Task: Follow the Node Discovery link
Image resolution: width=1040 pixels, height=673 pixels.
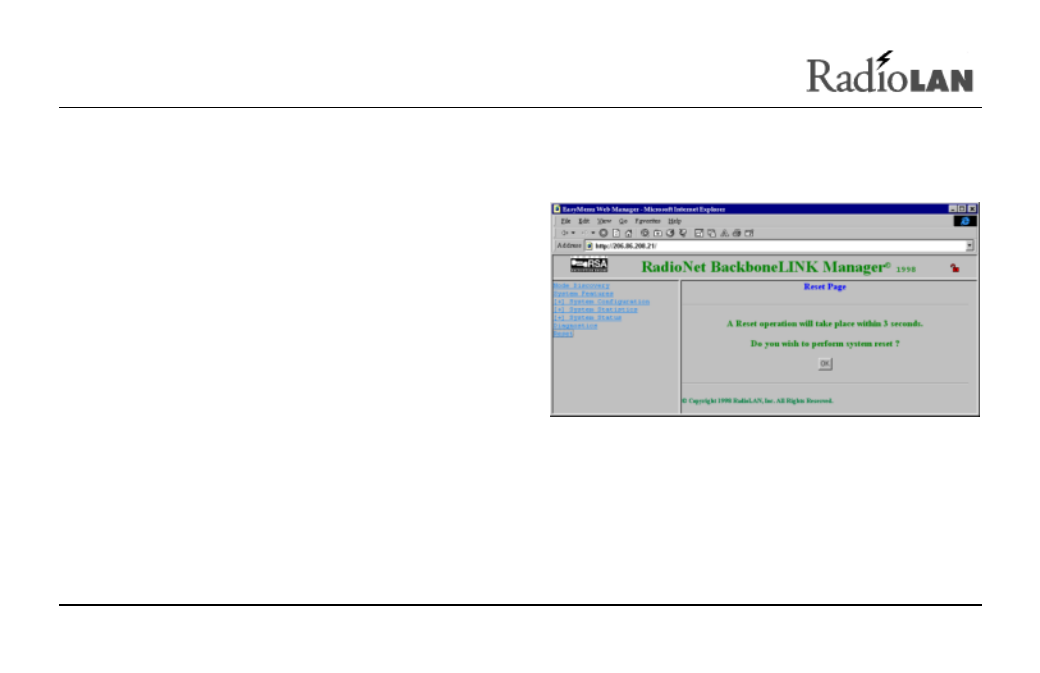Action: (582, 286)
